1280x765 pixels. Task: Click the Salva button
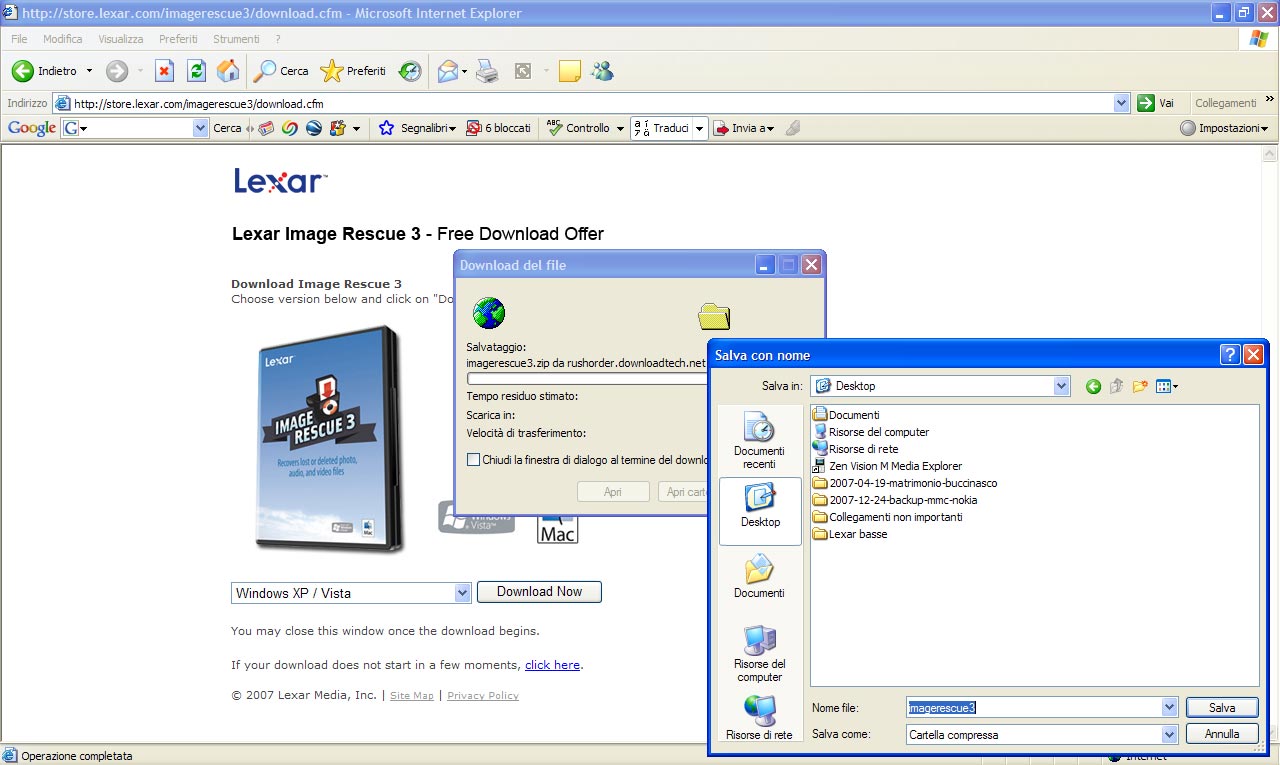[x=1222, y=707]
